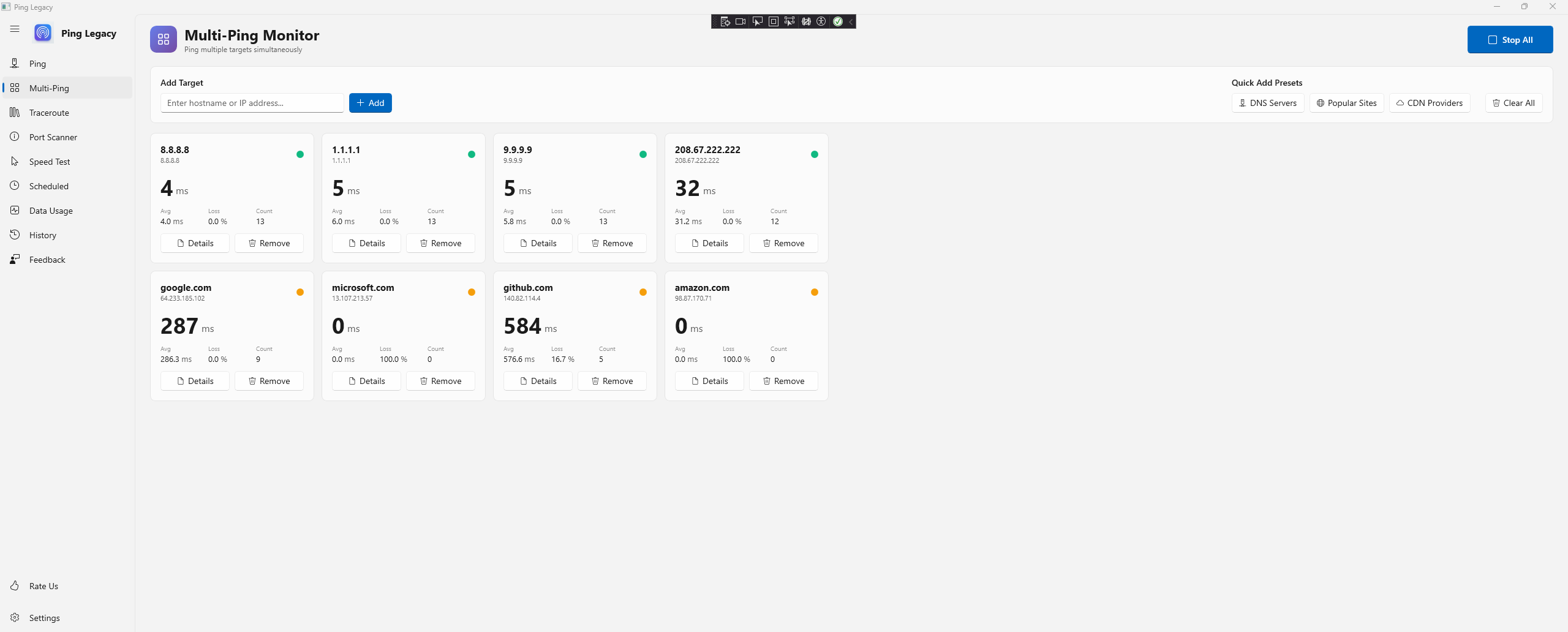The width and height of the screenshot is (1568, 632).
Task: Add the Popular Sites preset
Action: point(1346,103)
